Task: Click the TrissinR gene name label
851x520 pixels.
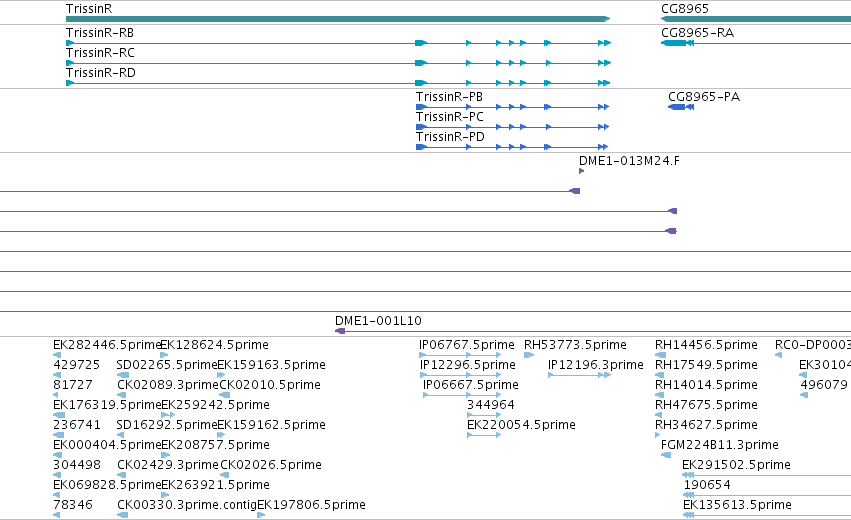Action: [x=89, y=9]
